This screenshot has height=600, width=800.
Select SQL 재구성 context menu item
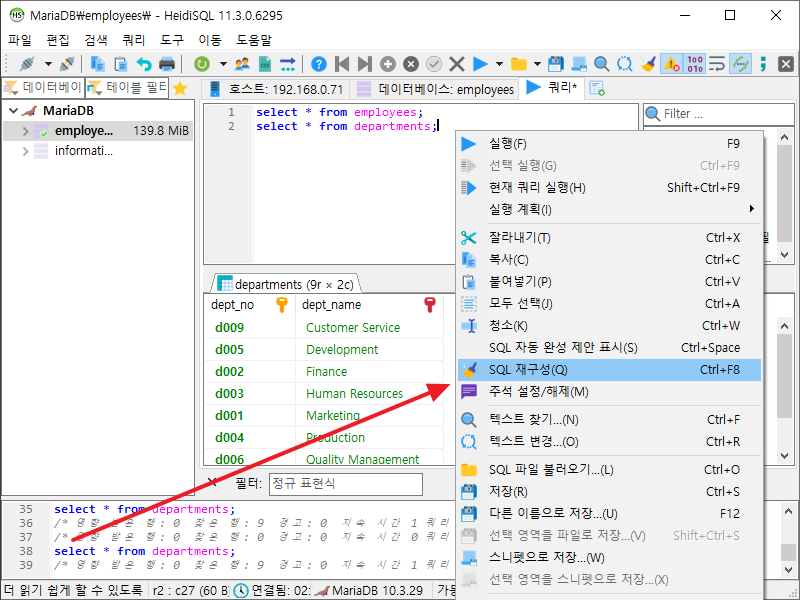609,370
